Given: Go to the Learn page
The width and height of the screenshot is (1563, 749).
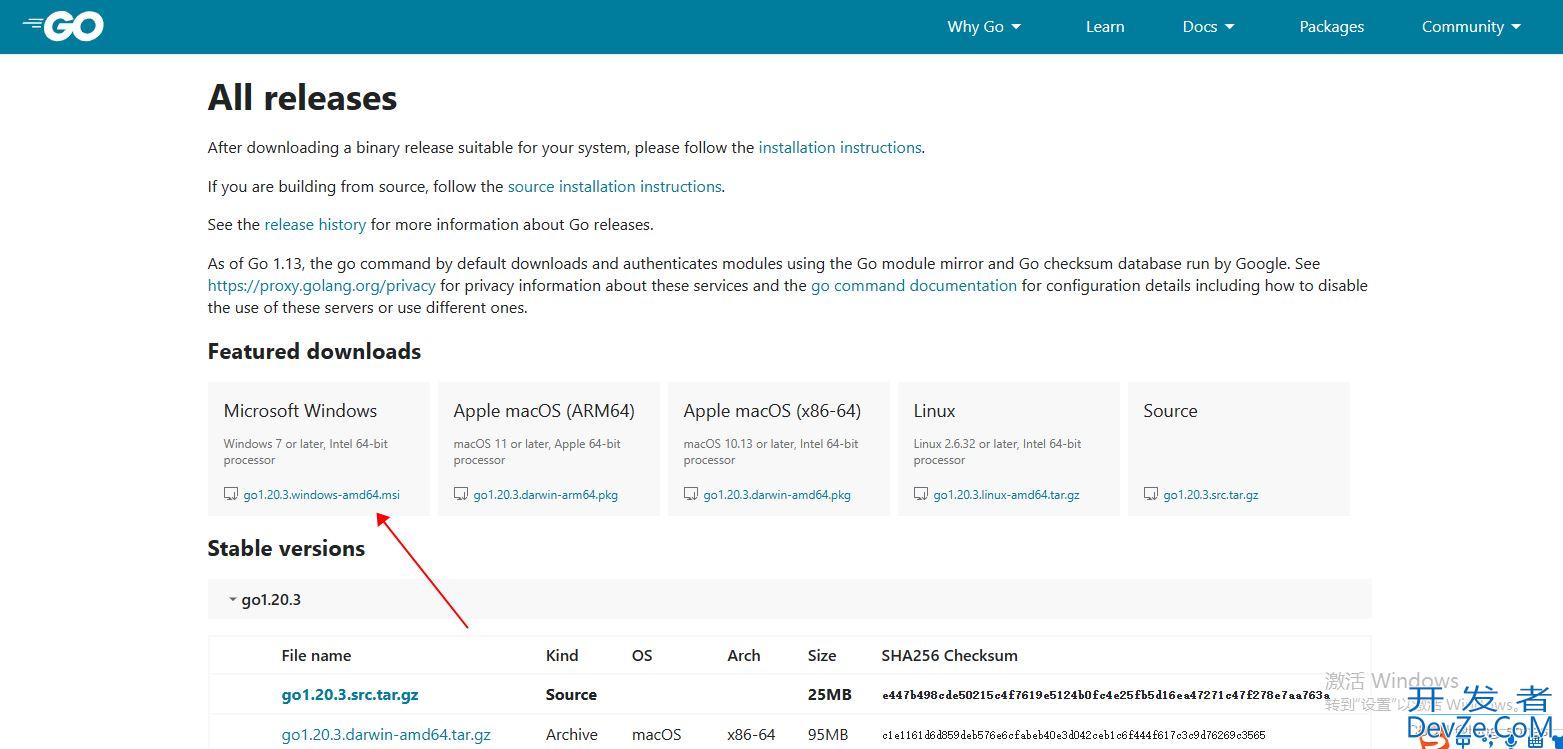Looking at the screenshot, I should pos(1105,27).
